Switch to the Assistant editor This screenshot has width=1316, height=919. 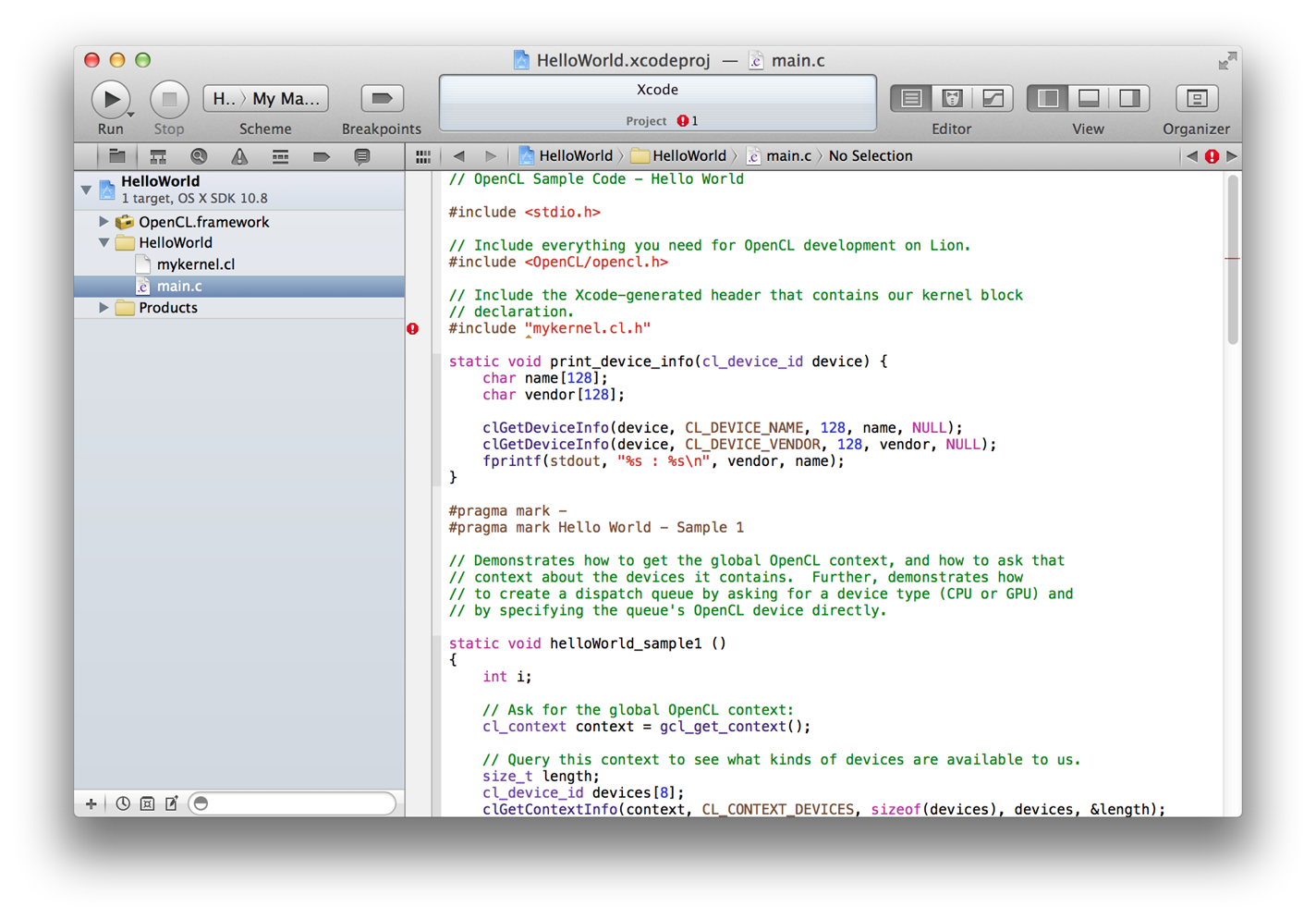coord(952,99)
